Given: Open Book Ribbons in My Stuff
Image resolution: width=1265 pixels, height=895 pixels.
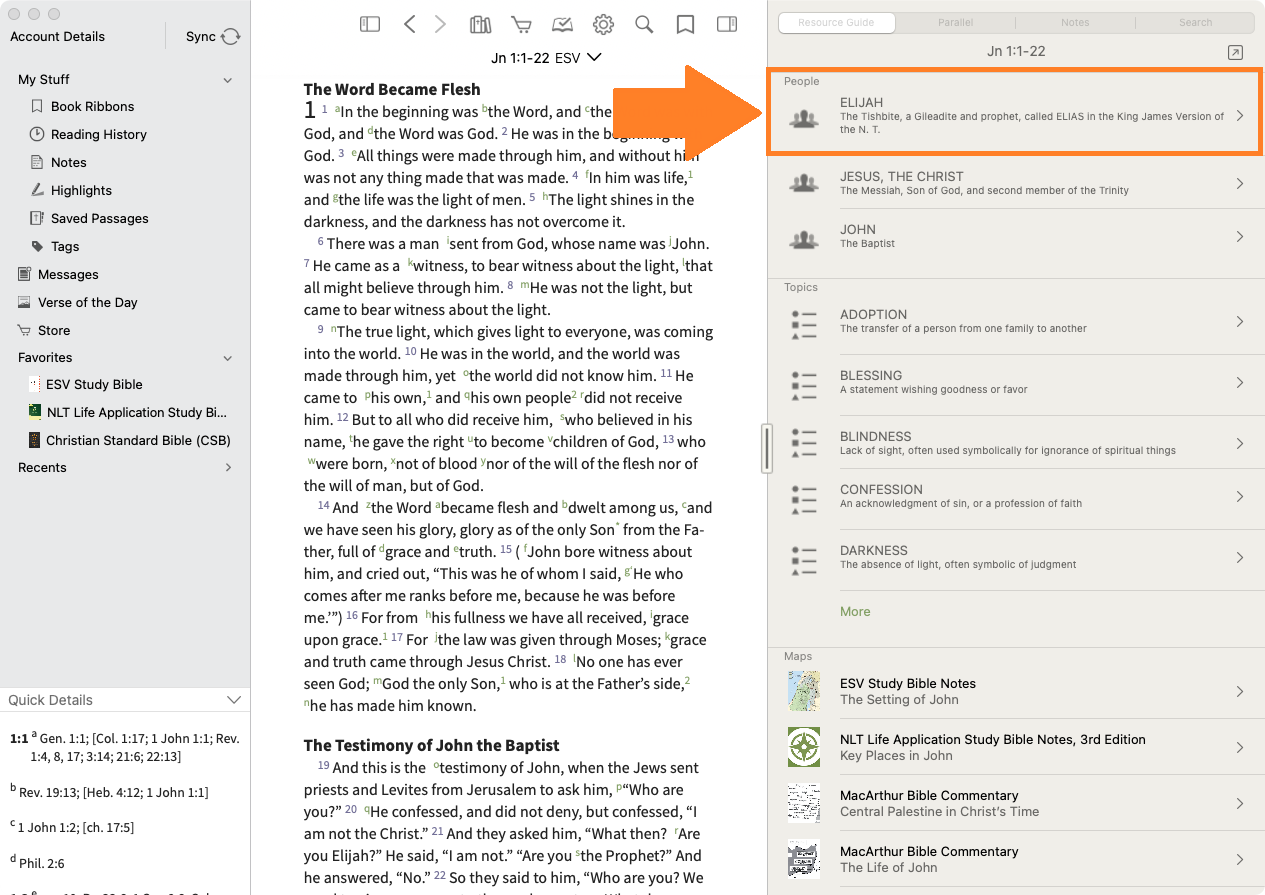Looking at the screenshot, I should 92,106.
